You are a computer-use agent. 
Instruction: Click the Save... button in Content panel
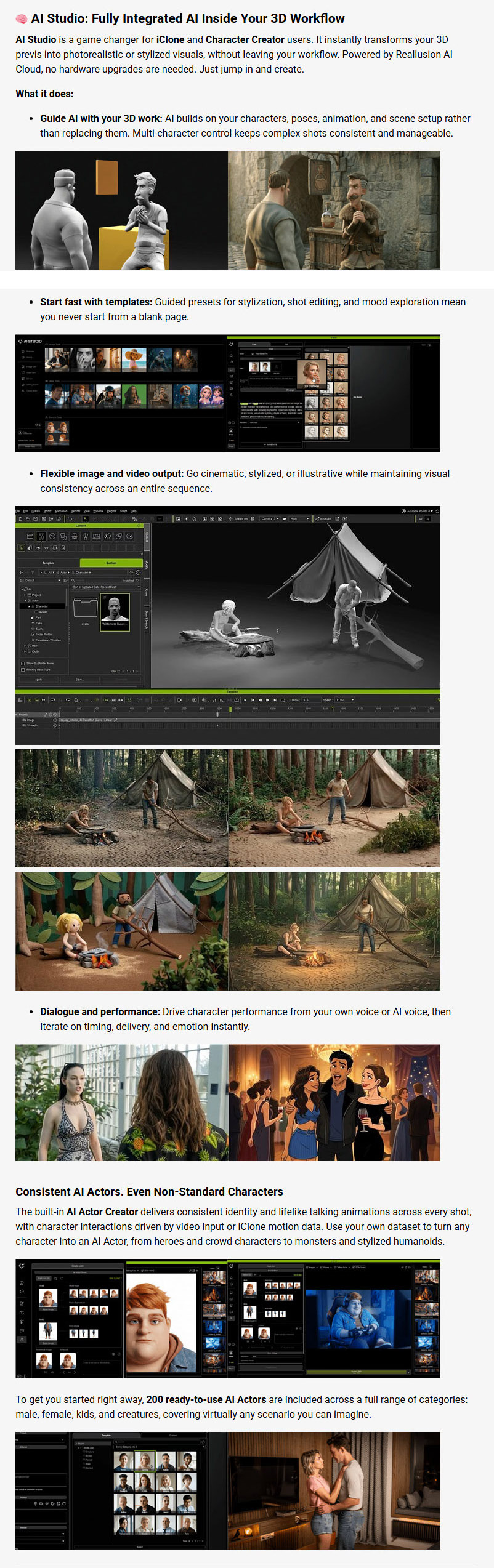tap(79, 680)
